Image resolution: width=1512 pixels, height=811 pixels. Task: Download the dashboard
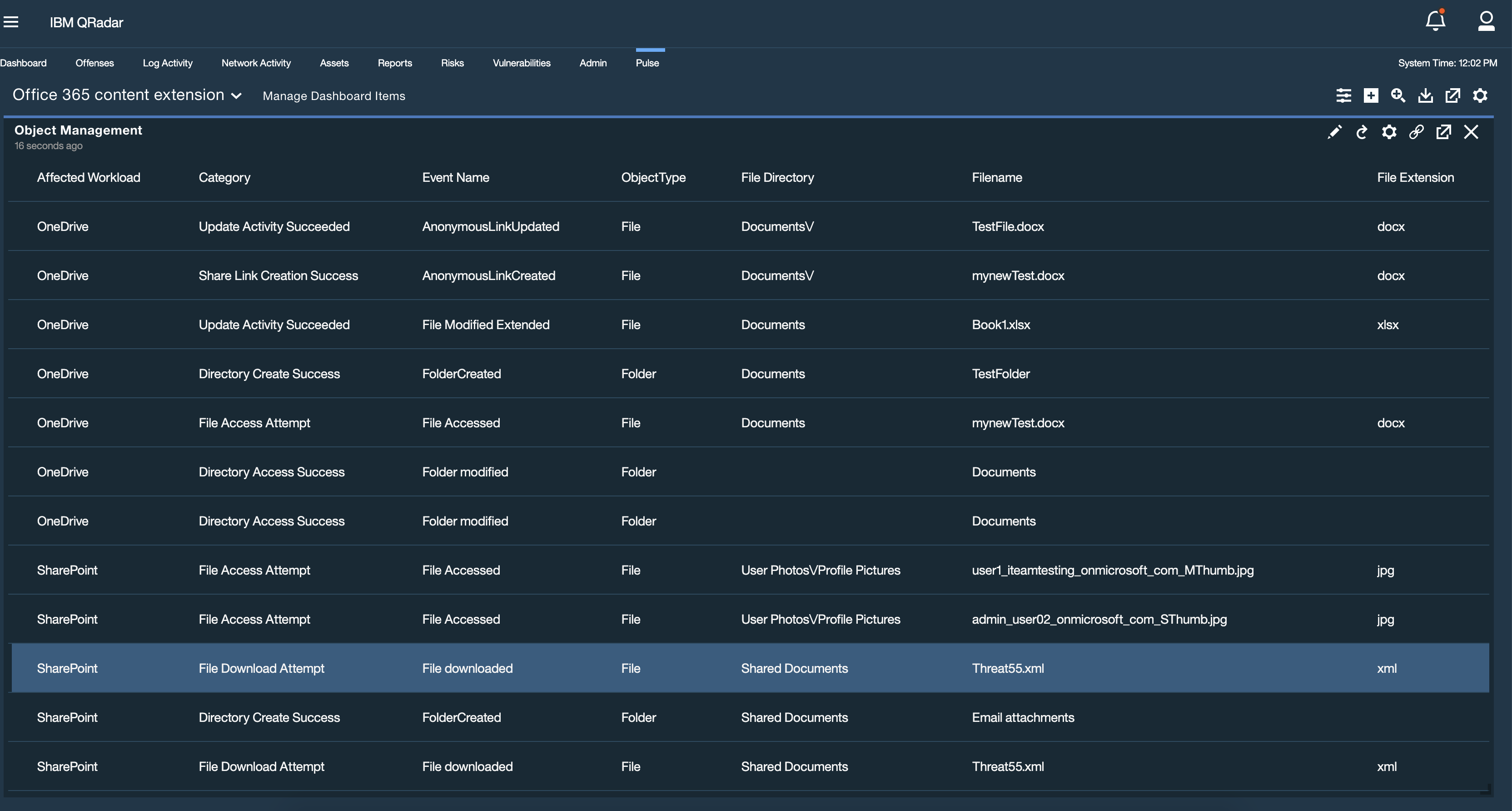tap(1425, 96)
